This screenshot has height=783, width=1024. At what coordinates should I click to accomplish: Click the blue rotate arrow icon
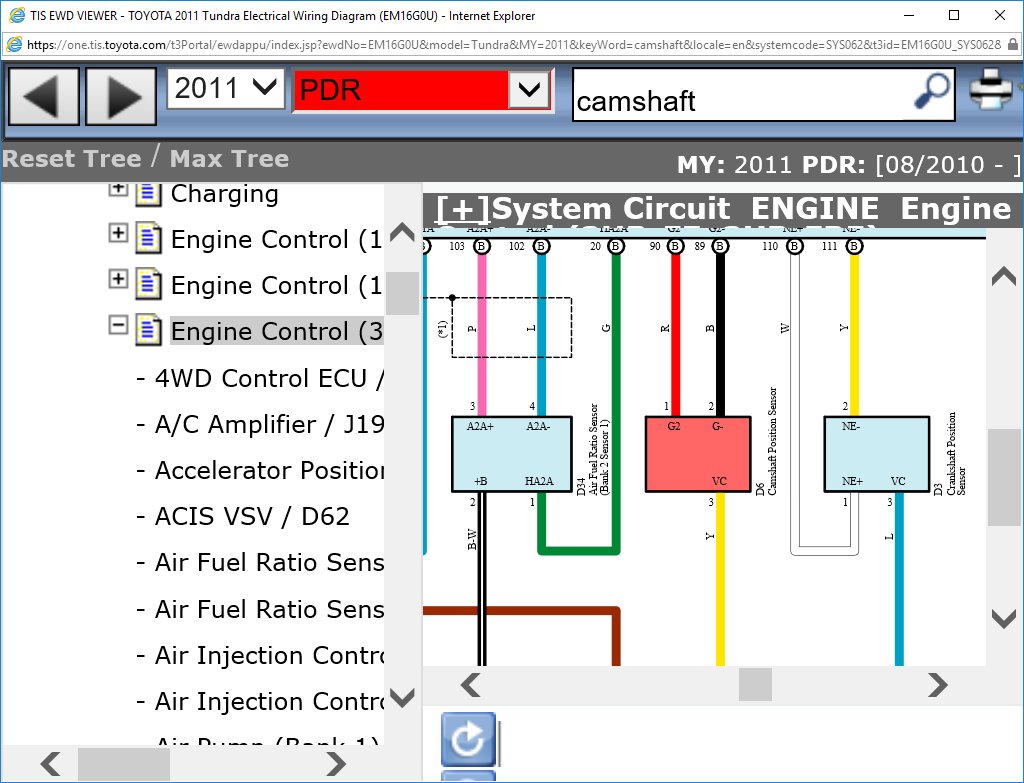tap(468, 739)
